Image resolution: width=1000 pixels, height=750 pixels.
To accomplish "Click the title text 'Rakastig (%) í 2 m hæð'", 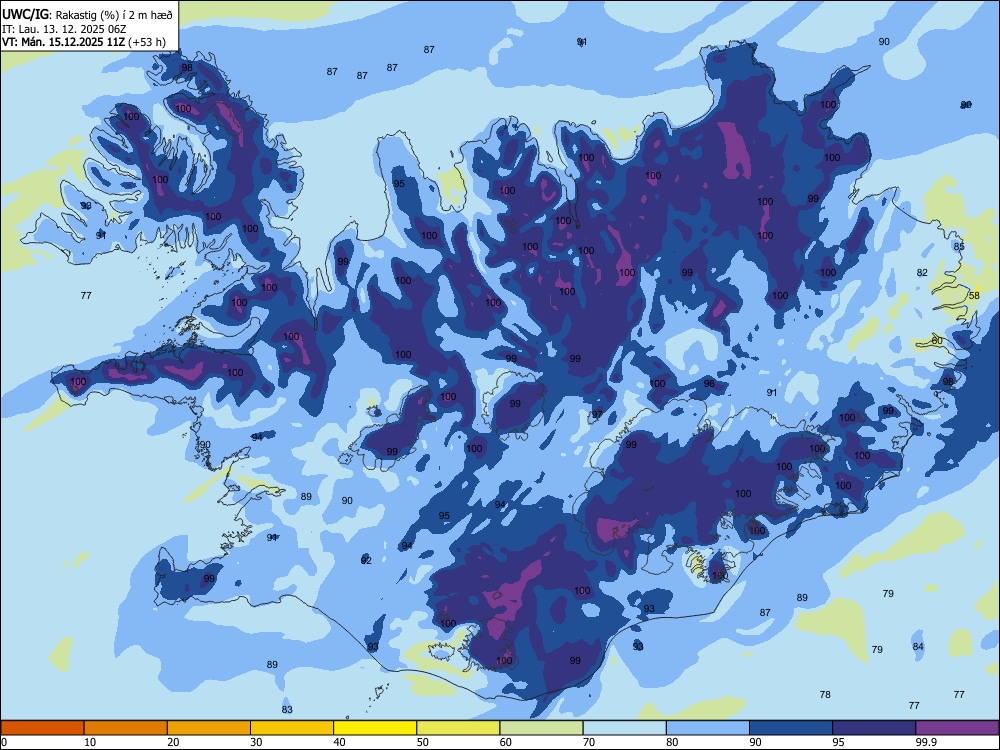I will click(115, 15).
